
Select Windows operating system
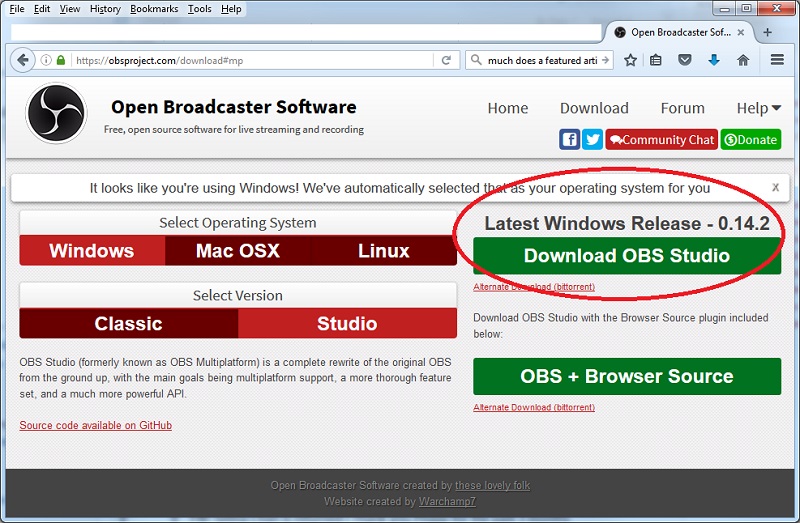pos(92,251)
